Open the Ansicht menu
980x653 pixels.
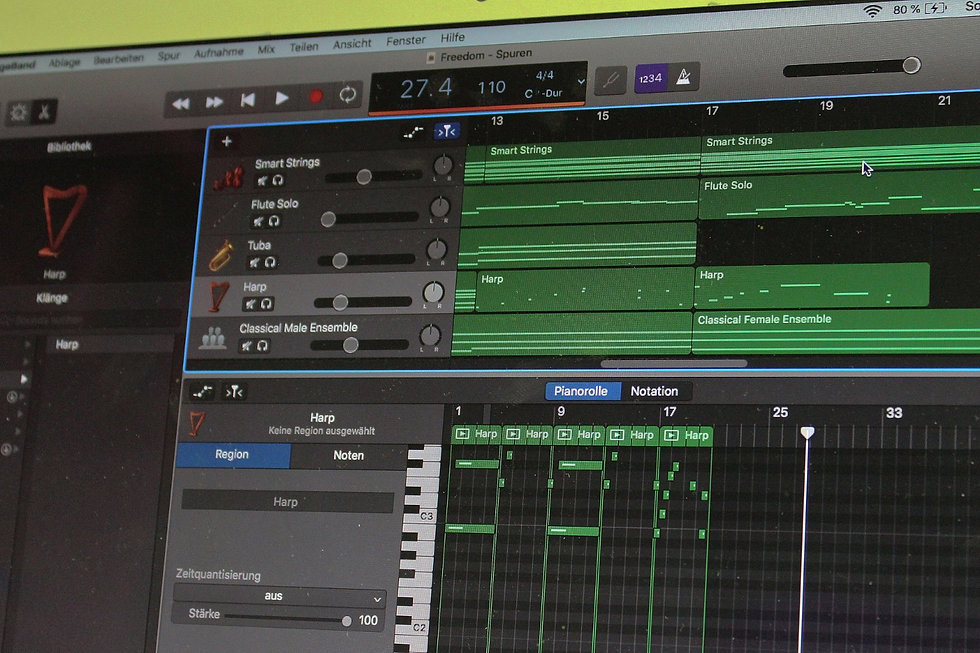tap(352, 44)
